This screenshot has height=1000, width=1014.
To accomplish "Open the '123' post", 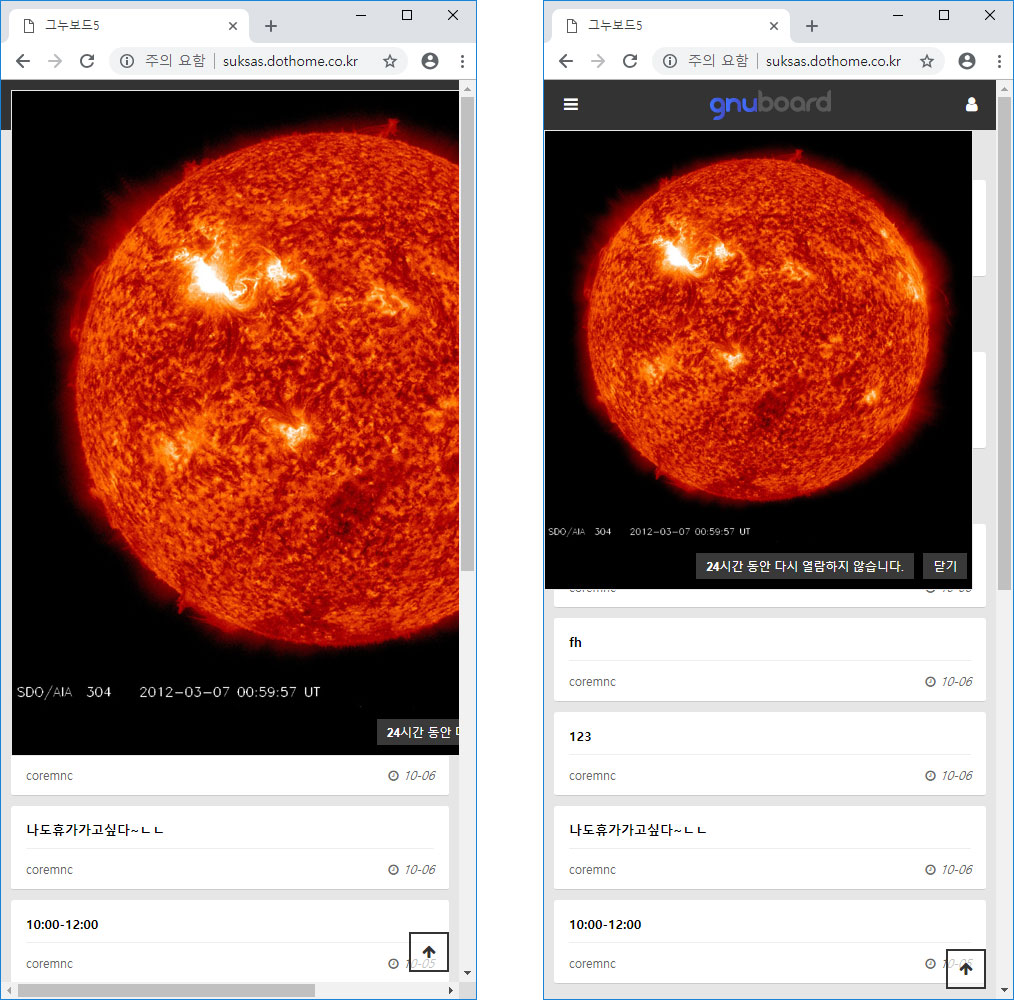I will coord(580,737).
